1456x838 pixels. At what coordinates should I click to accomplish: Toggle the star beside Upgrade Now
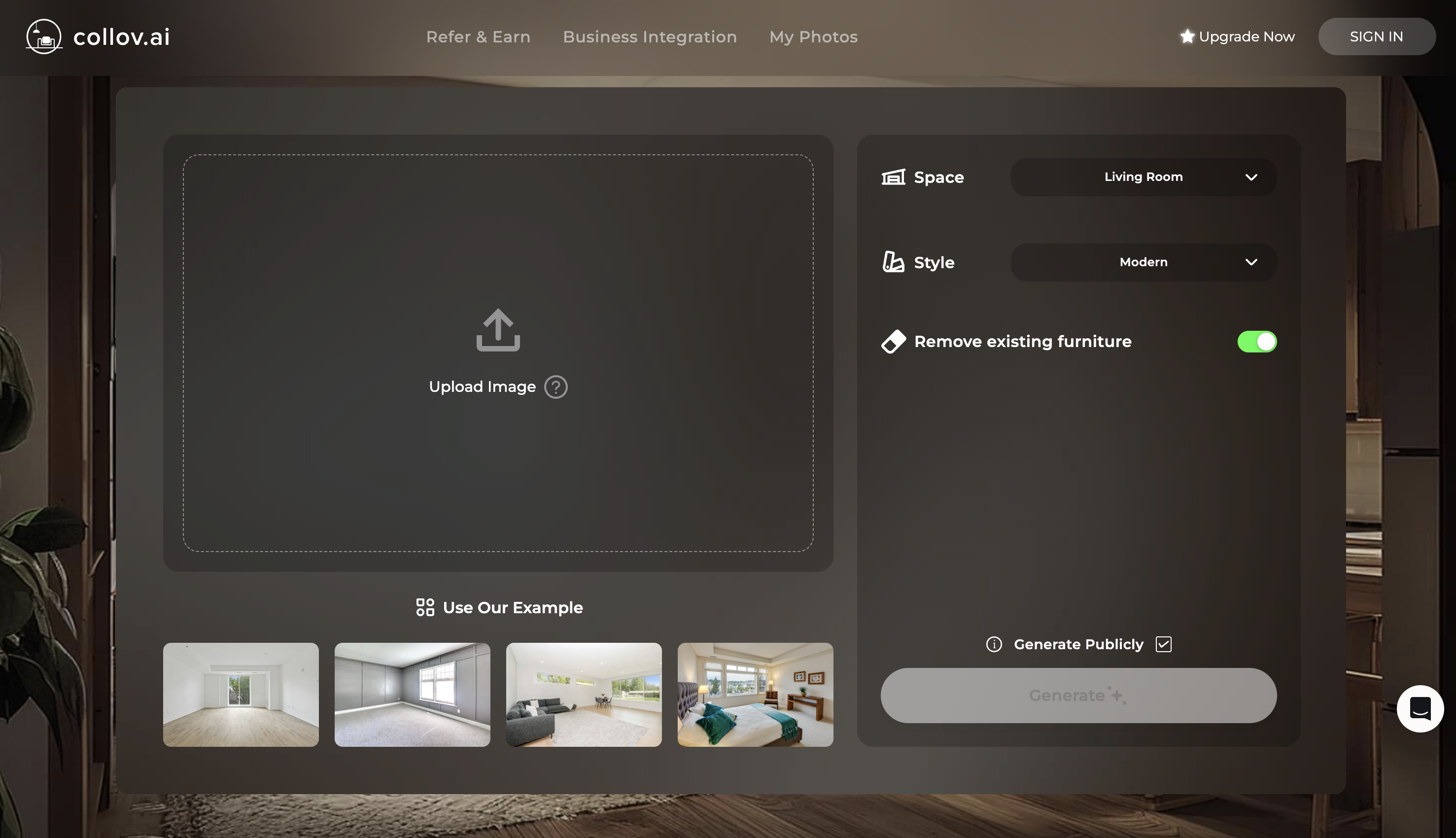click(1187, 36)
